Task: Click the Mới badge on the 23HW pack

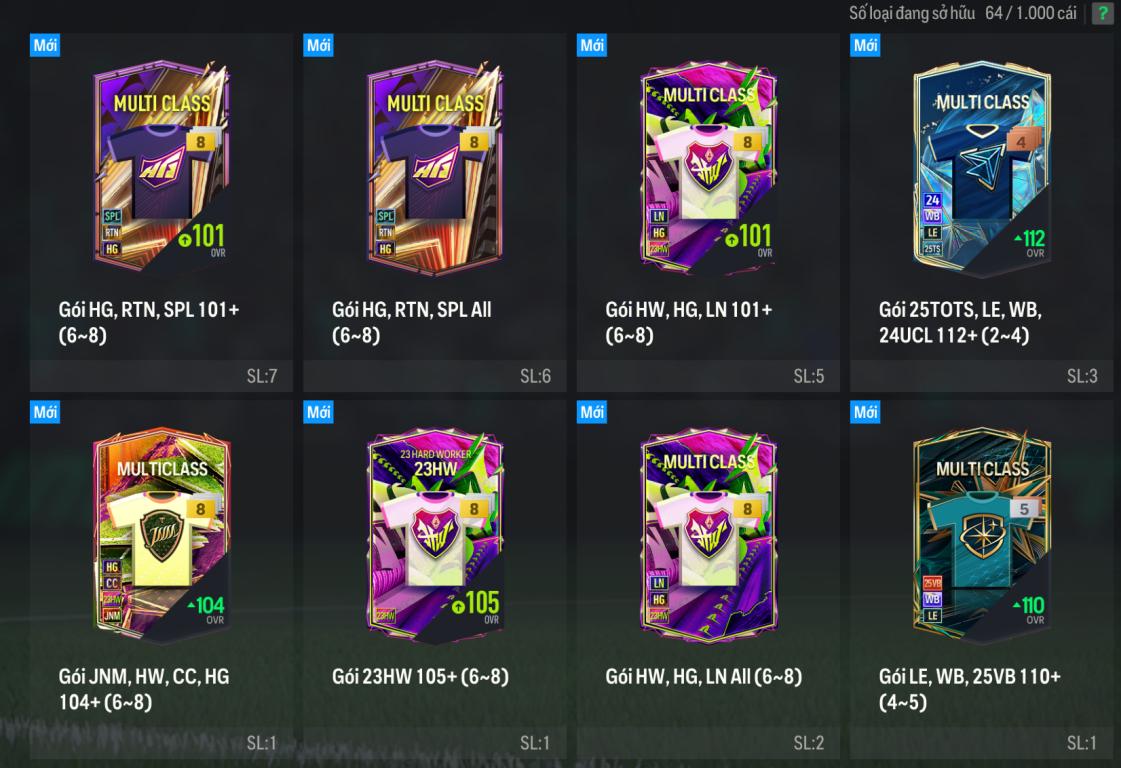Action: [x=318, y=412]
